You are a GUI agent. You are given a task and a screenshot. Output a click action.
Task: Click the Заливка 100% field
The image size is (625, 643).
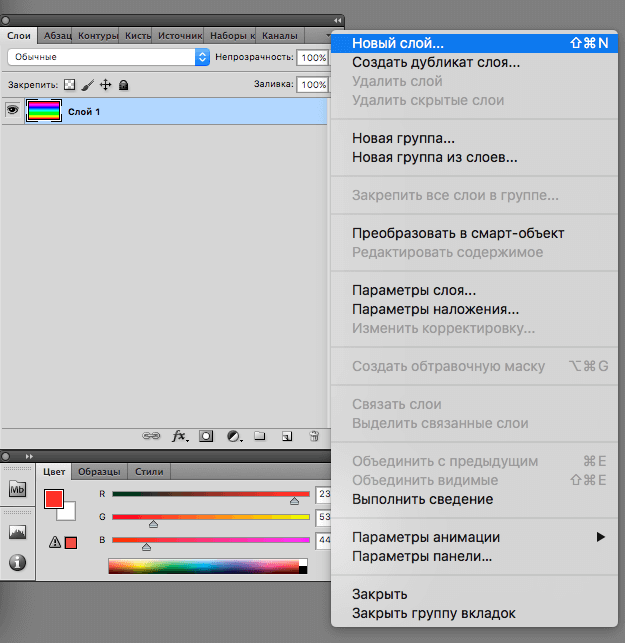click(x=313, y=84)
